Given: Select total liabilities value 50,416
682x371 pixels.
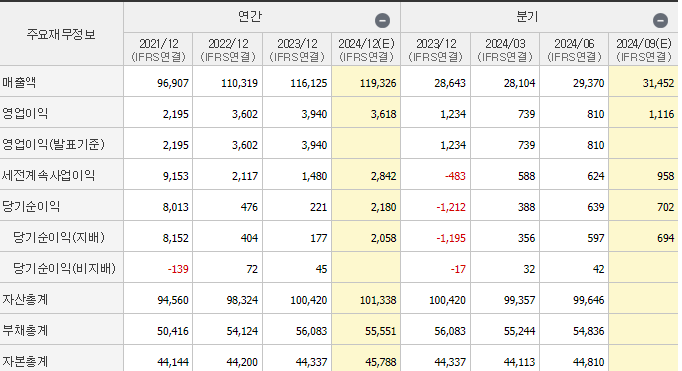Looking at the screenshot, I should pyautogui.click(x=173, y=331).
